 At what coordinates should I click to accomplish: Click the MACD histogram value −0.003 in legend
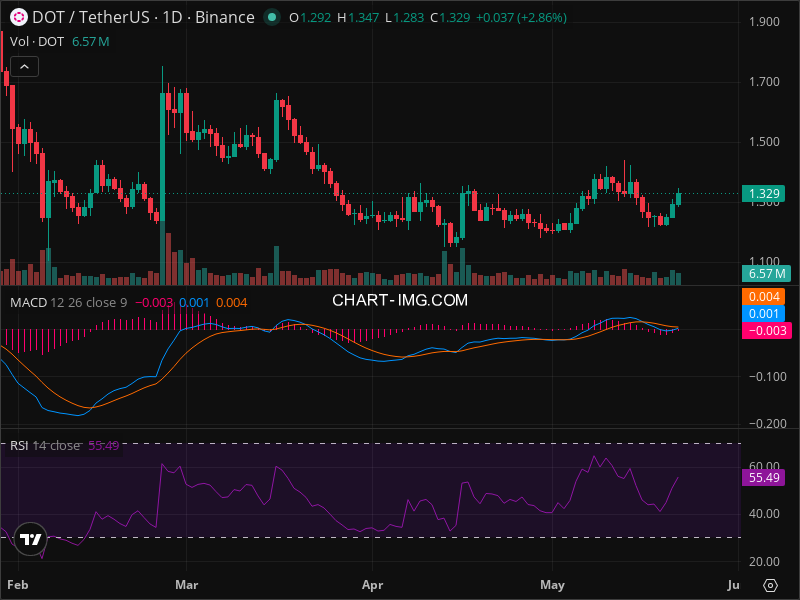click(154, 303)
